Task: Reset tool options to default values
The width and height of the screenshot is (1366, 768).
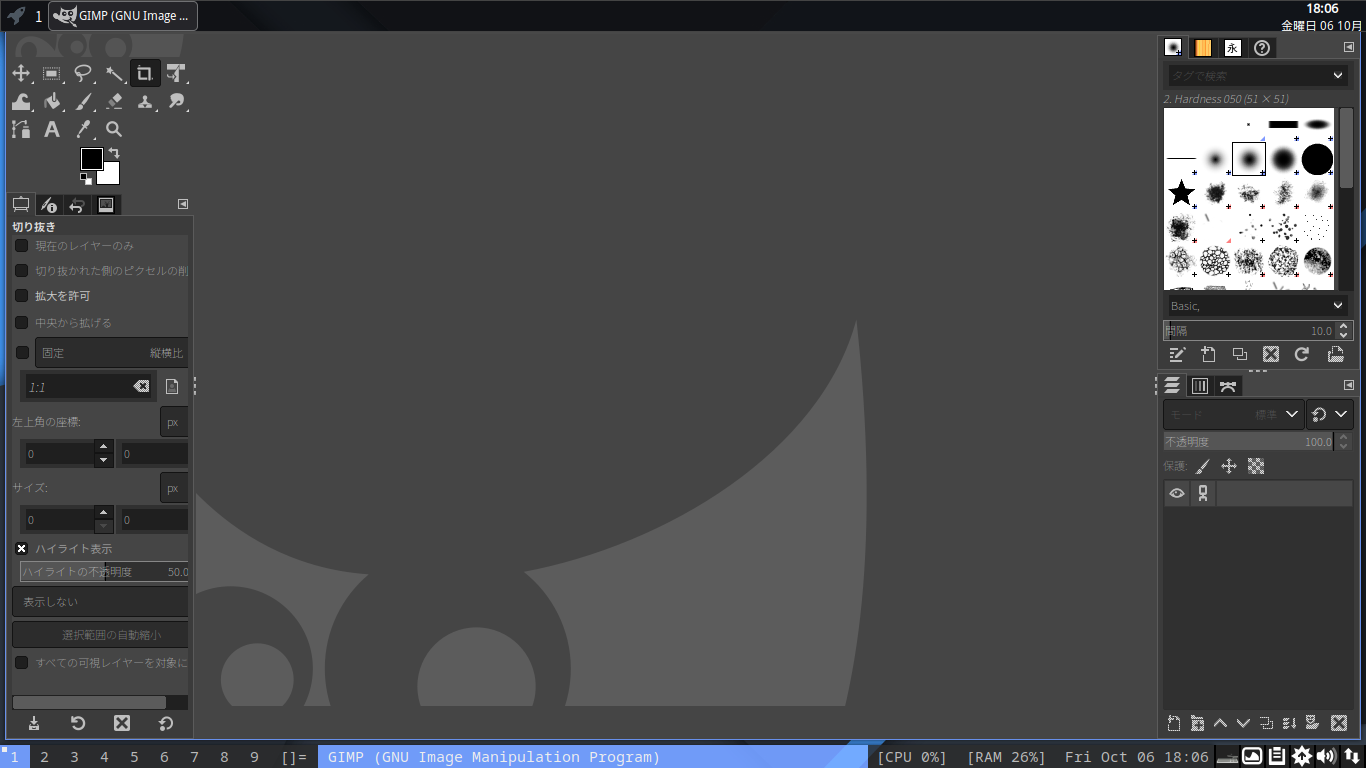Action: click(x=166, y=723)
